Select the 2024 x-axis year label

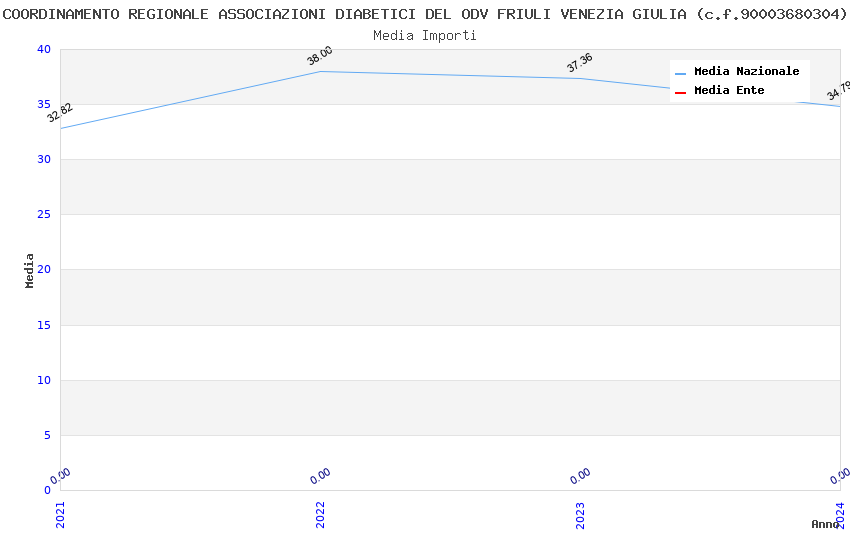(x=841, y=514)
